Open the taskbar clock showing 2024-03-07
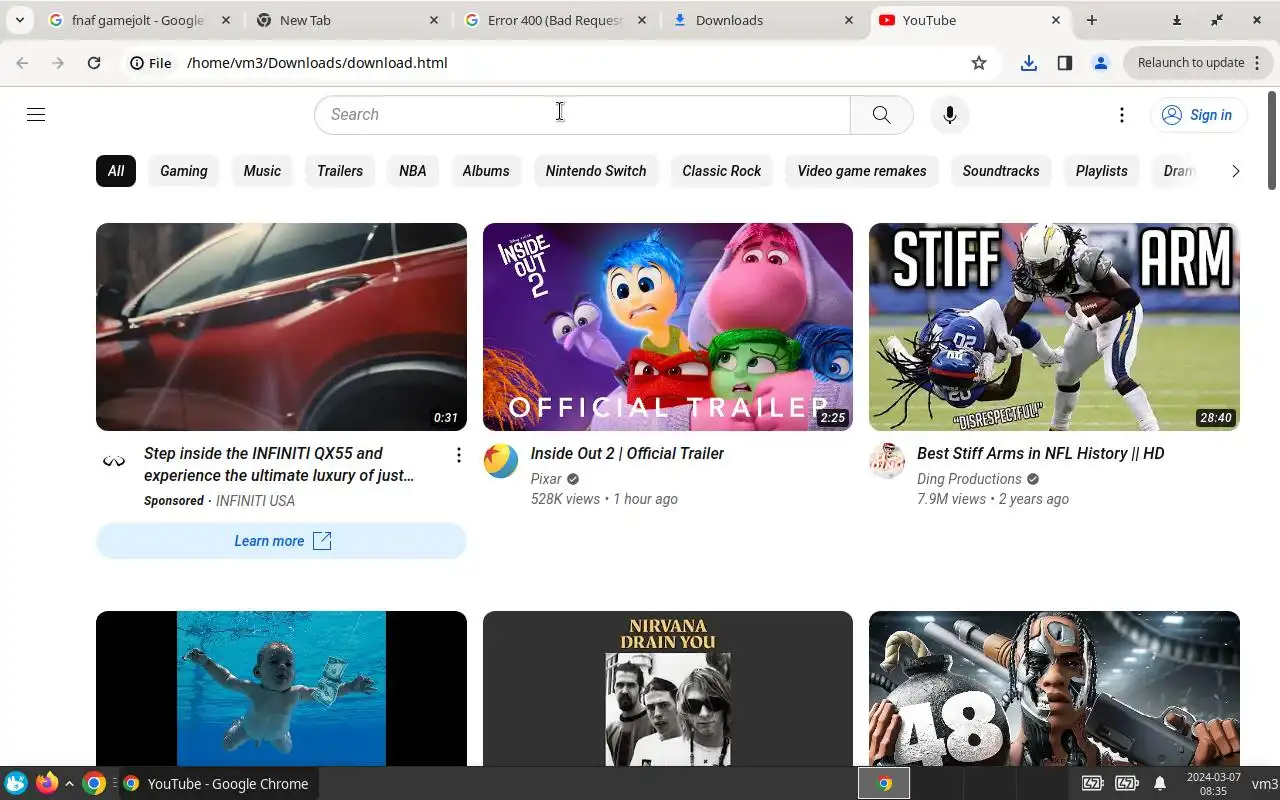 coord(1213,784)
